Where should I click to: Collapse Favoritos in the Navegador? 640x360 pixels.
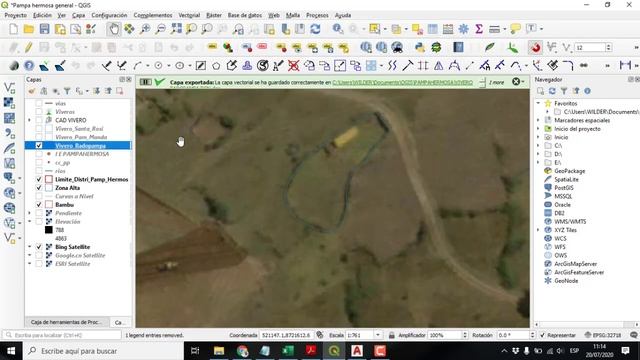pyautogui.click(x=538, y=103)
